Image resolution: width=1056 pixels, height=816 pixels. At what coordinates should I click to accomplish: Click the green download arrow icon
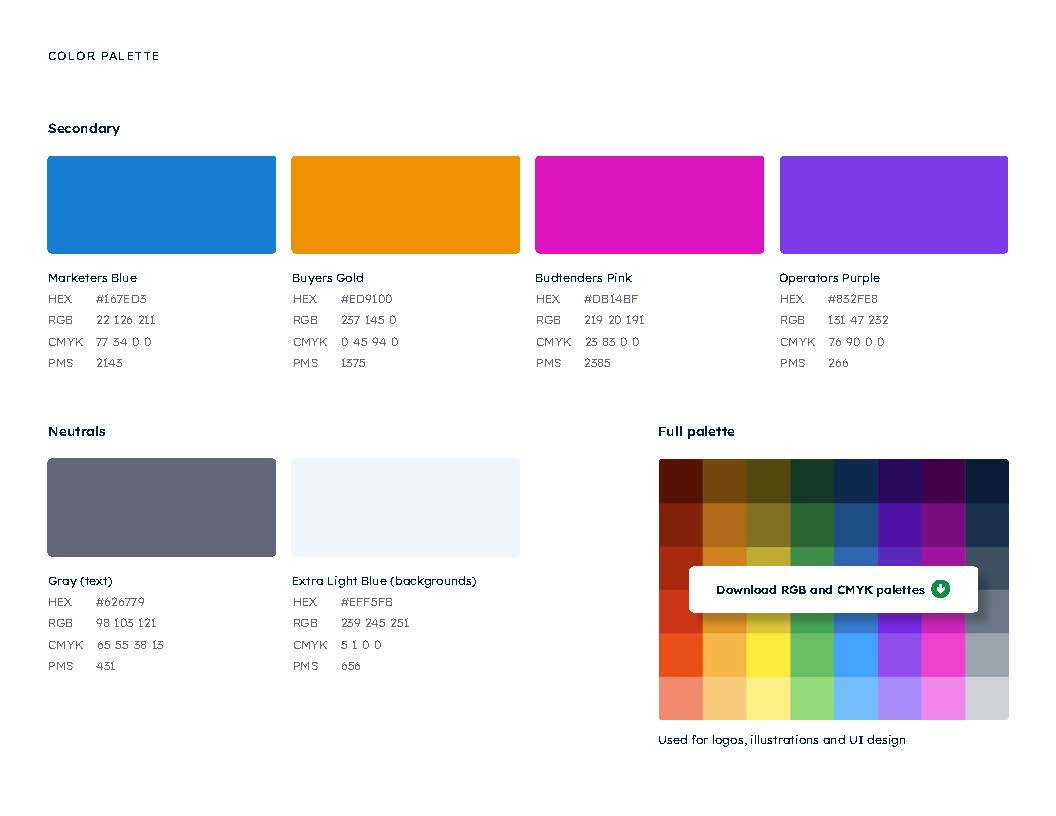pos(940,589)
